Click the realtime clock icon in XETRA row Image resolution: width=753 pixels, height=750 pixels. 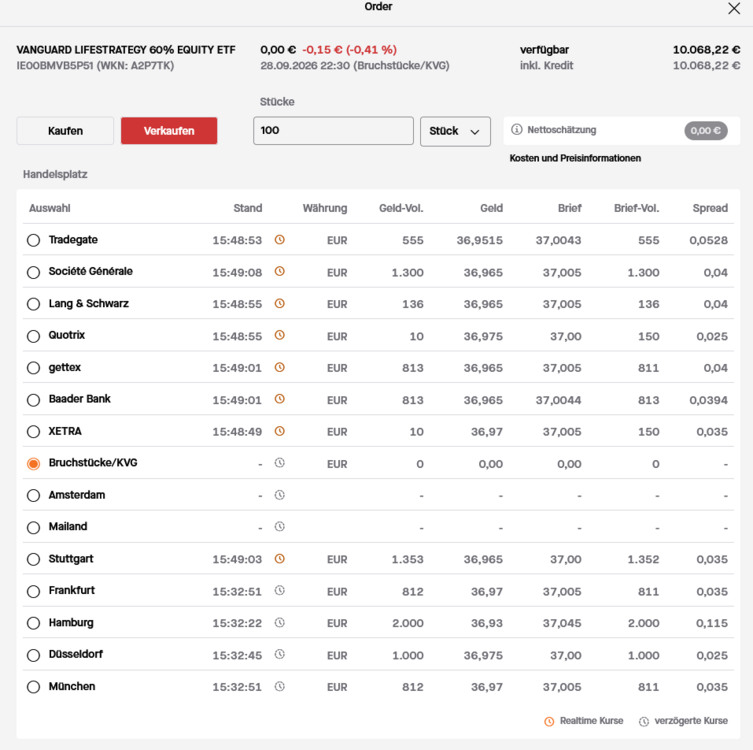click(x=279, y=431)
